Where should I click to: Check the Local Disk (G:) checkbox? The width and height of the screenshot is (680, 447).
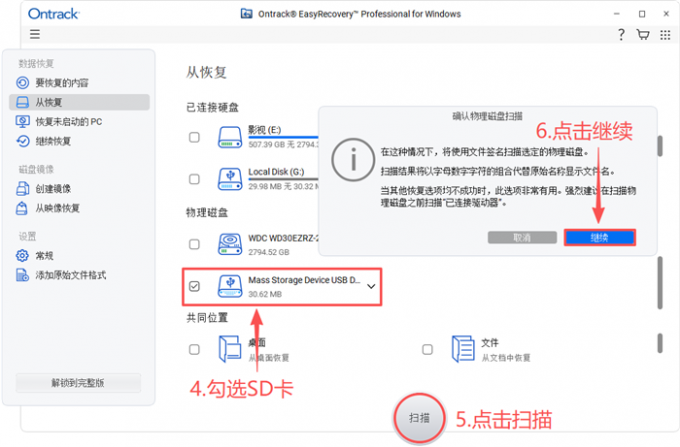click(194, 179)
